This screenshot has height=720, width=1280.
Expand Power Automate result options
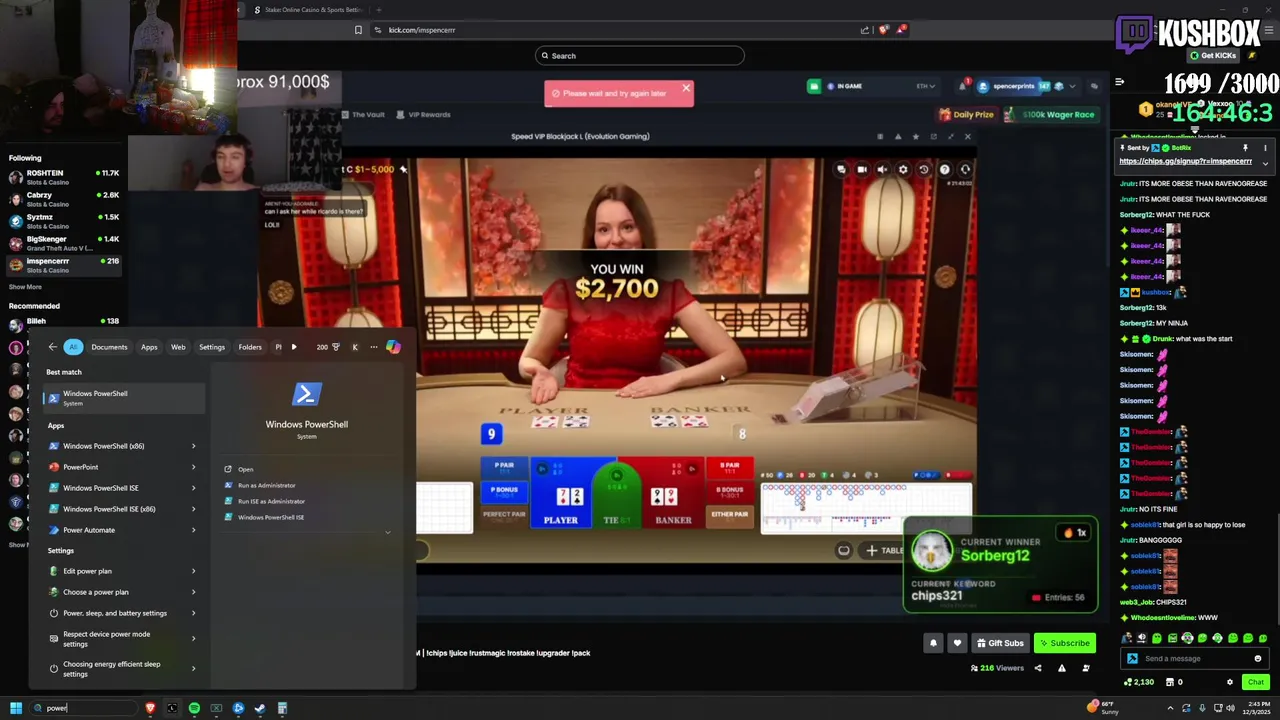193,530
